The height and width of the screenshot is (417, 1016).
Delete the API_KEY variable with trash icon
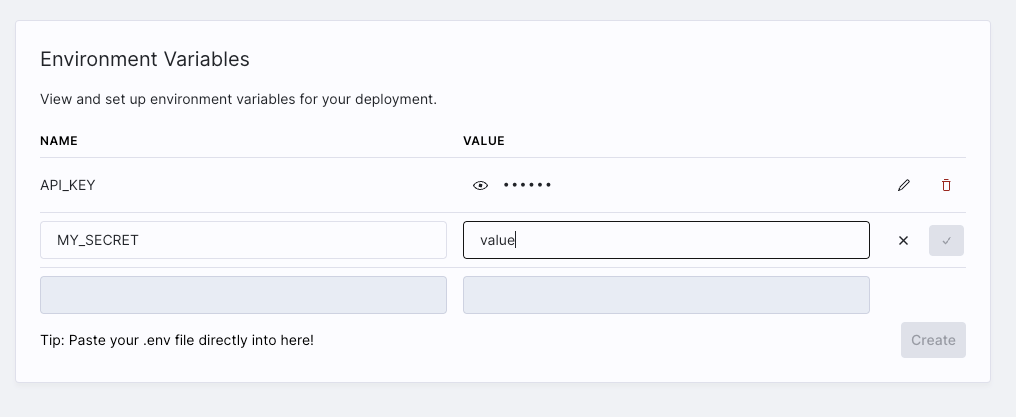pos(946,185)
